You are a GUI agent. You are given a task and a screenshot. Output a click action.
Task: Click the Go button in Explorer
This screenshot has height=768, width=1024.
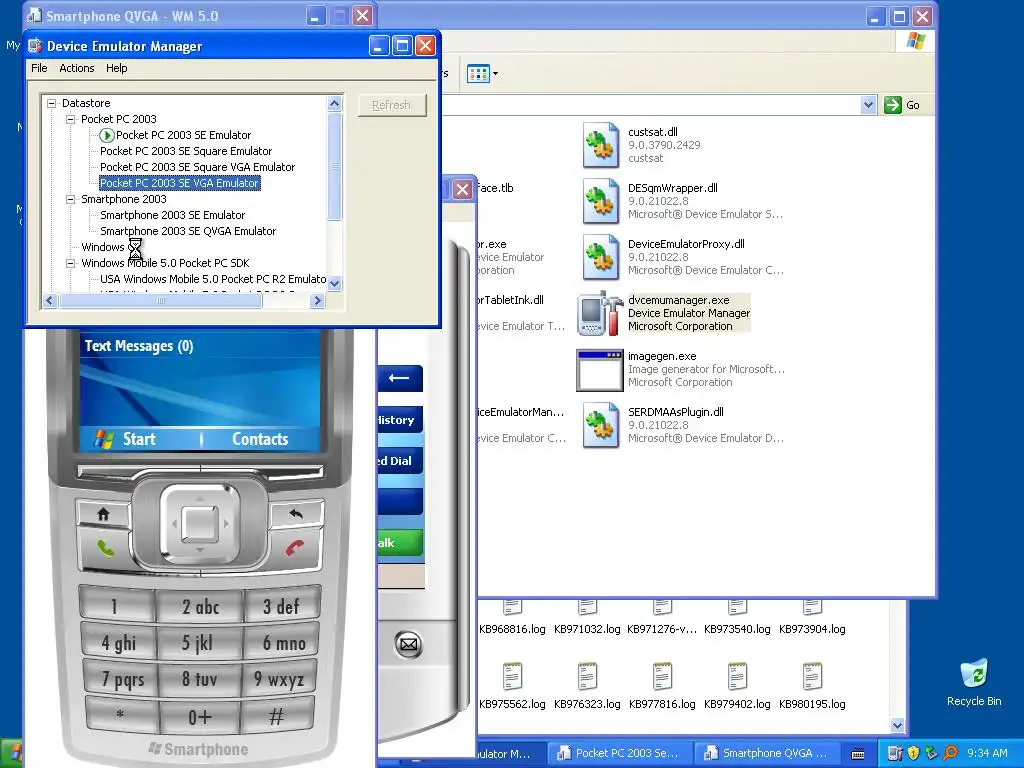click(x=902, y=105)
